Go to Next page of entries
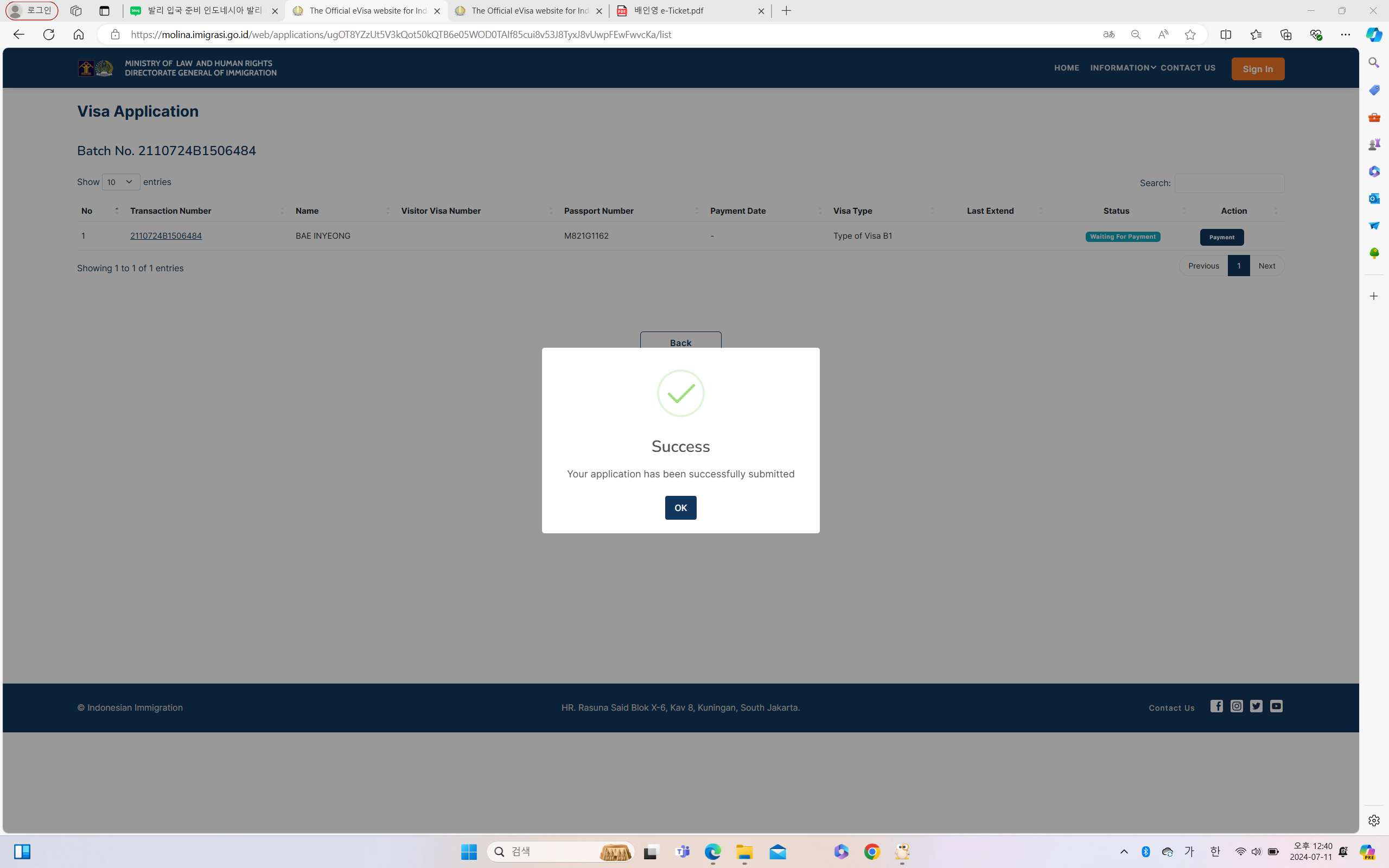 (x=1266, y=266)
